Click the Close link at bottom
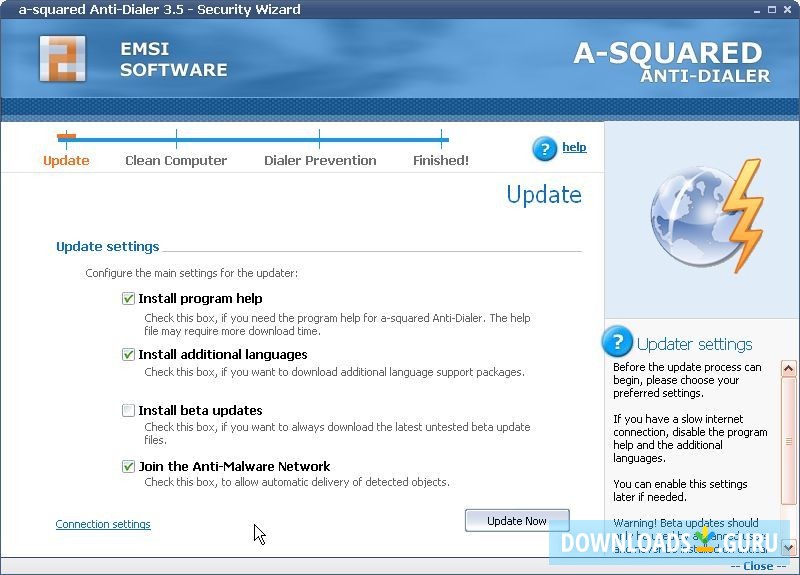 pos(758,566)
